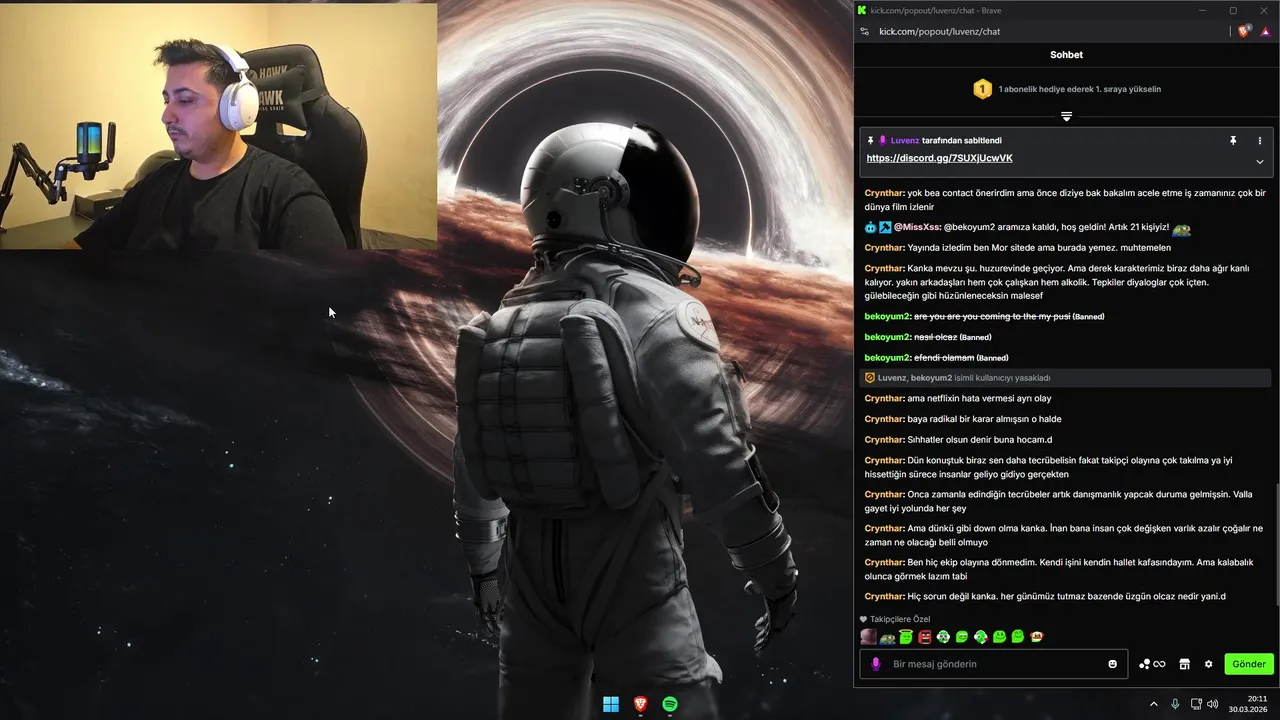1280x720 pixels.
Task: Pick the frog with glasses emote
Action: pyautogui.click(x=887, y=637)
